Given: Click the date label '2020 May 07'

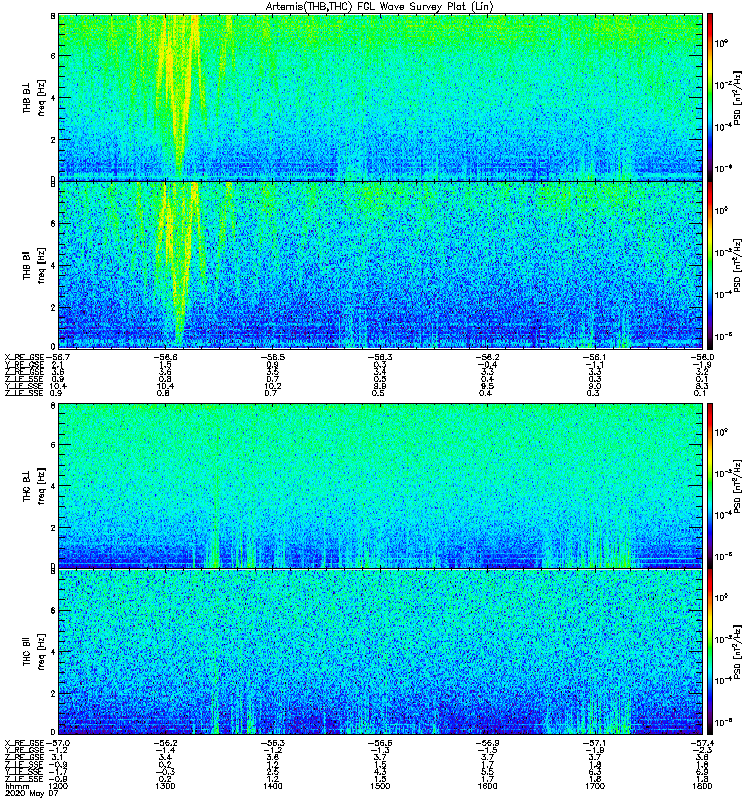Looking at the screenshot, I should [x=31, y=793].
